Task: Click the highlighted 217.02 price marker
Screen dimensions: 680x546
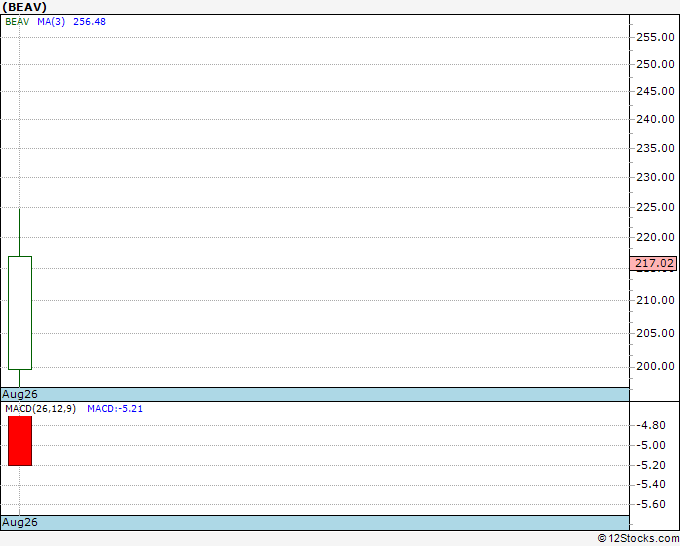Action: 654,263
